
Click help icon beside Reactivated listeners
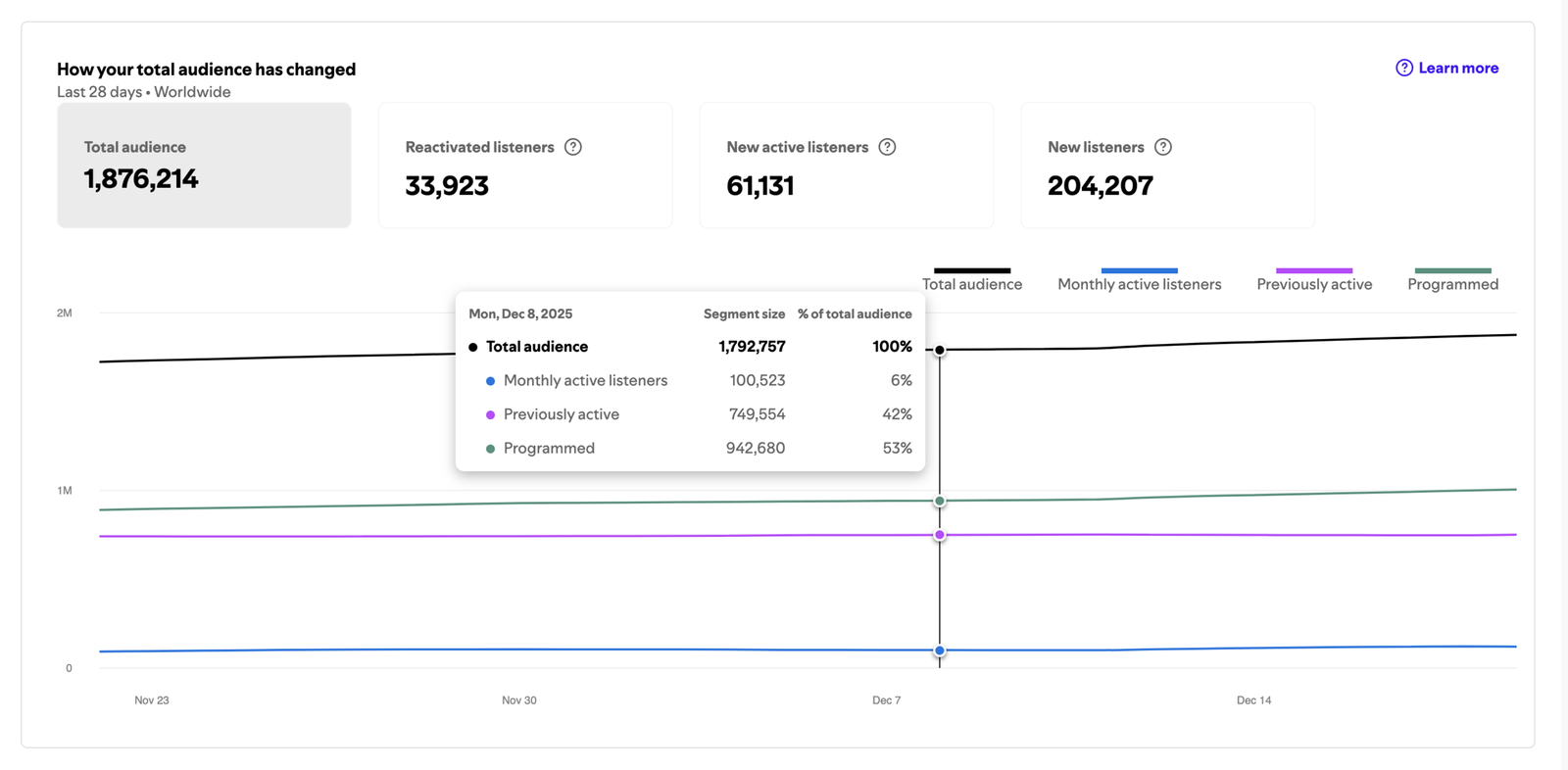pos(573,147)
